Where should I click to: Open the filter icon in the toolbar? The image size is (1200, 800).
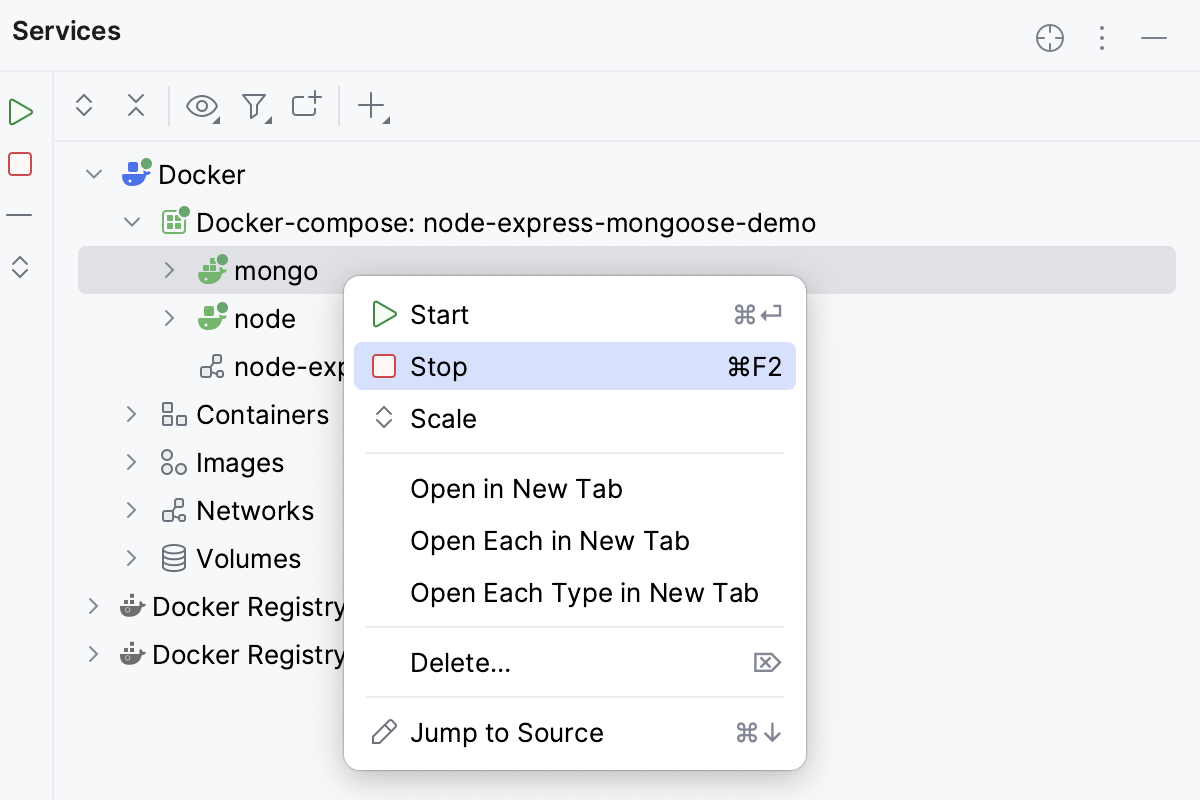pyautogui.click(x=255, y=104)
